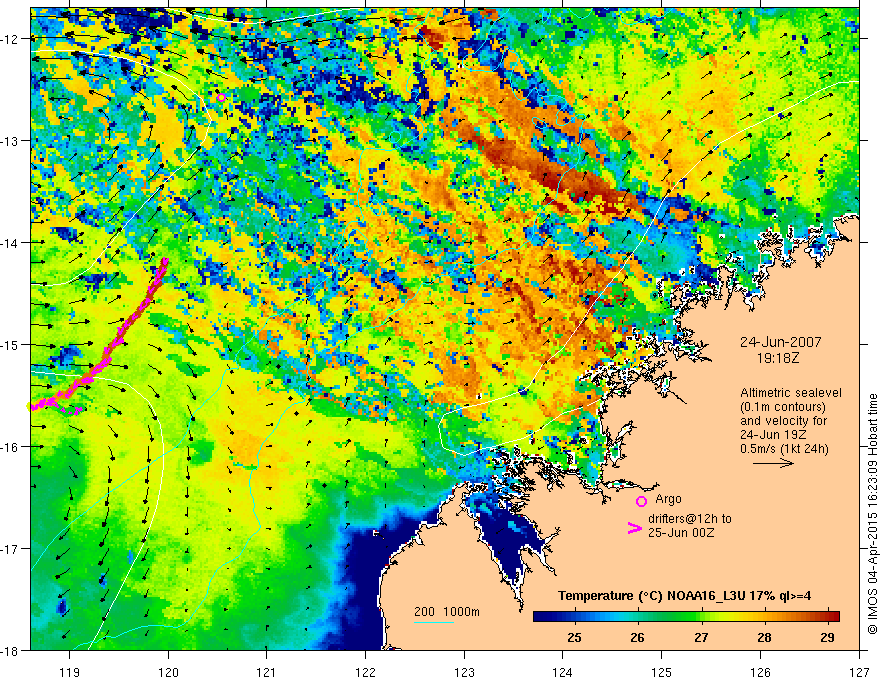880x680 pixels.
Task: Click the color bar value 26
Action: click(637, 637)
